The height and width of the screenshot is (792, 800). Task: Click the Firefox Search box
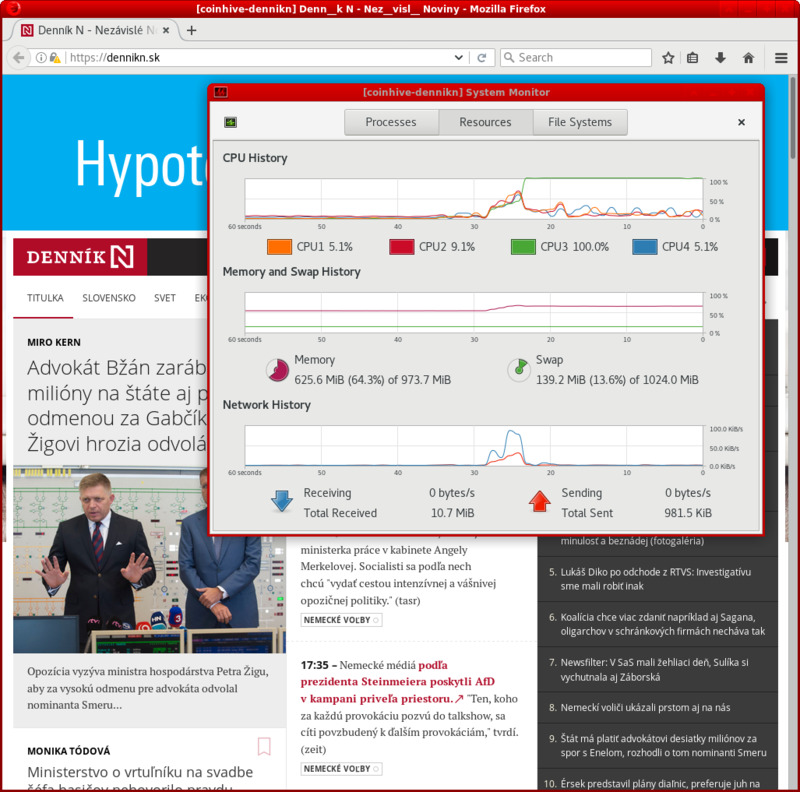(576, 58)
